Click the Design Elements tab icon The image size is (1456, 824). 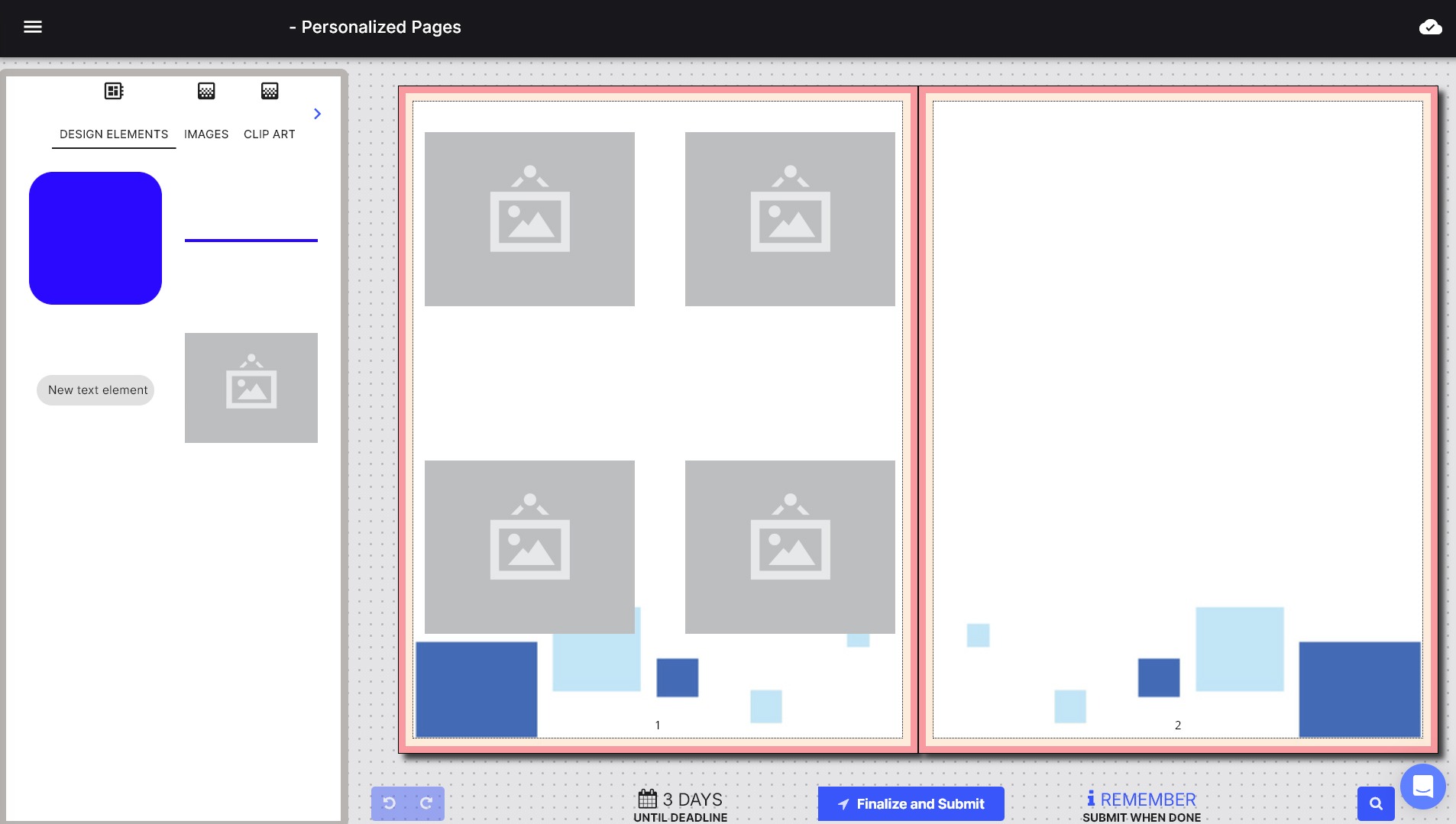coord(114,91)
